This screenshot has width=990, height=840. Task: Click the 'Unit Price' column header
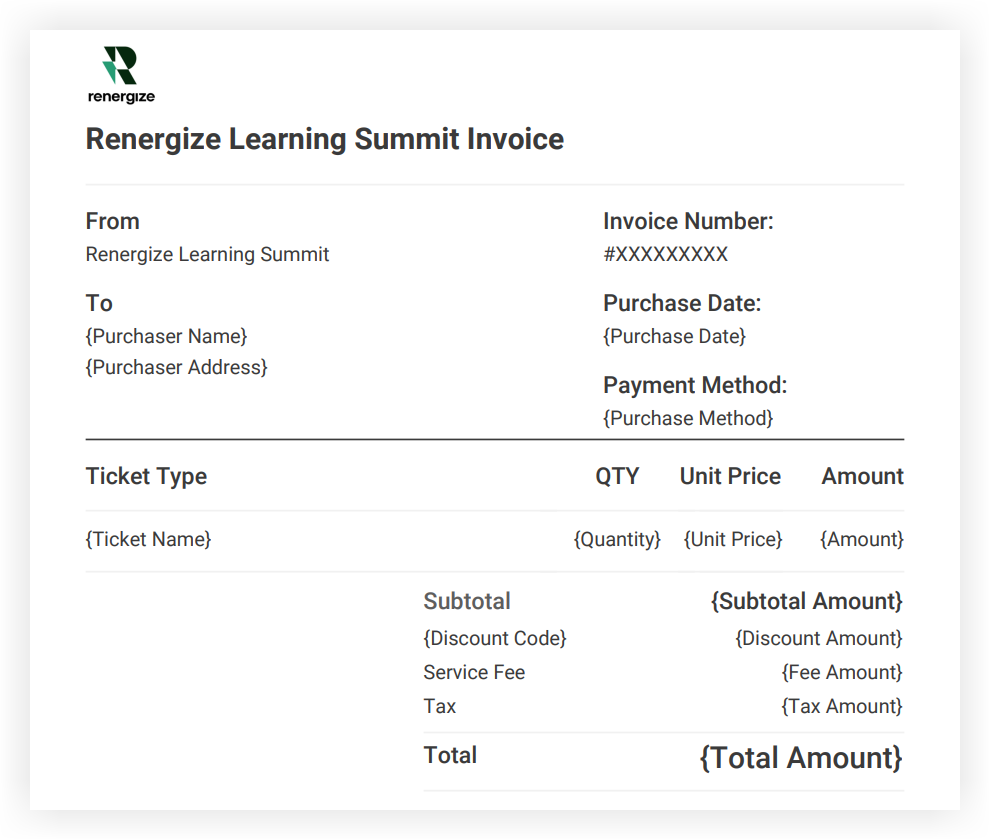click(x=730, y=476)
